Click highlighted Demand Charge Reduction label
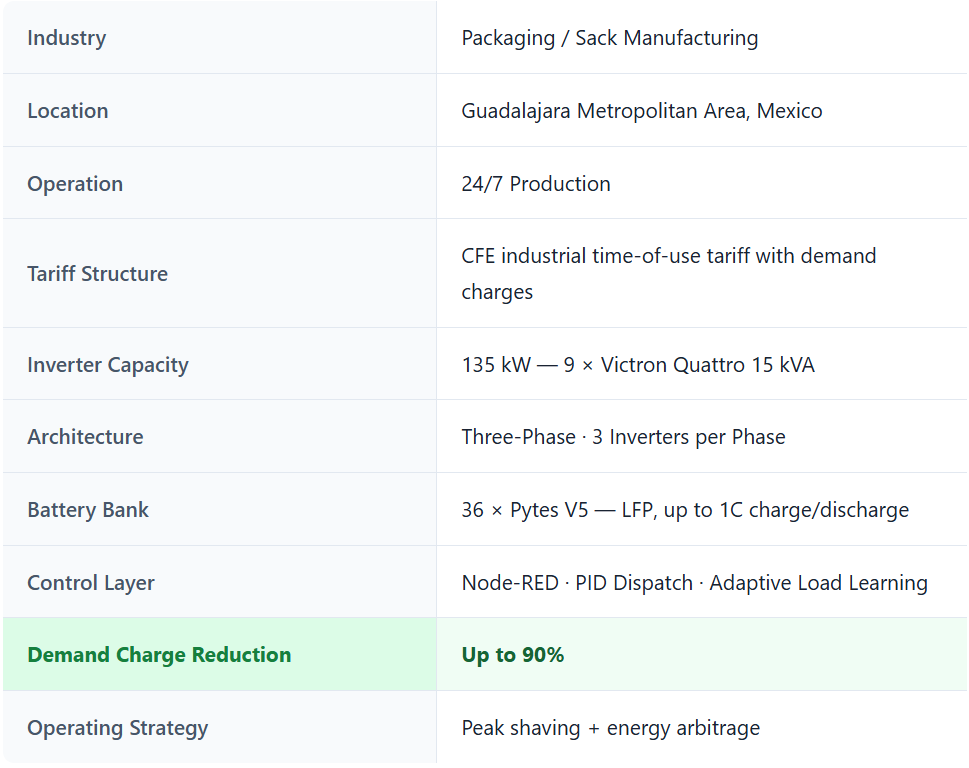969x768 pixels. (159, 655)
